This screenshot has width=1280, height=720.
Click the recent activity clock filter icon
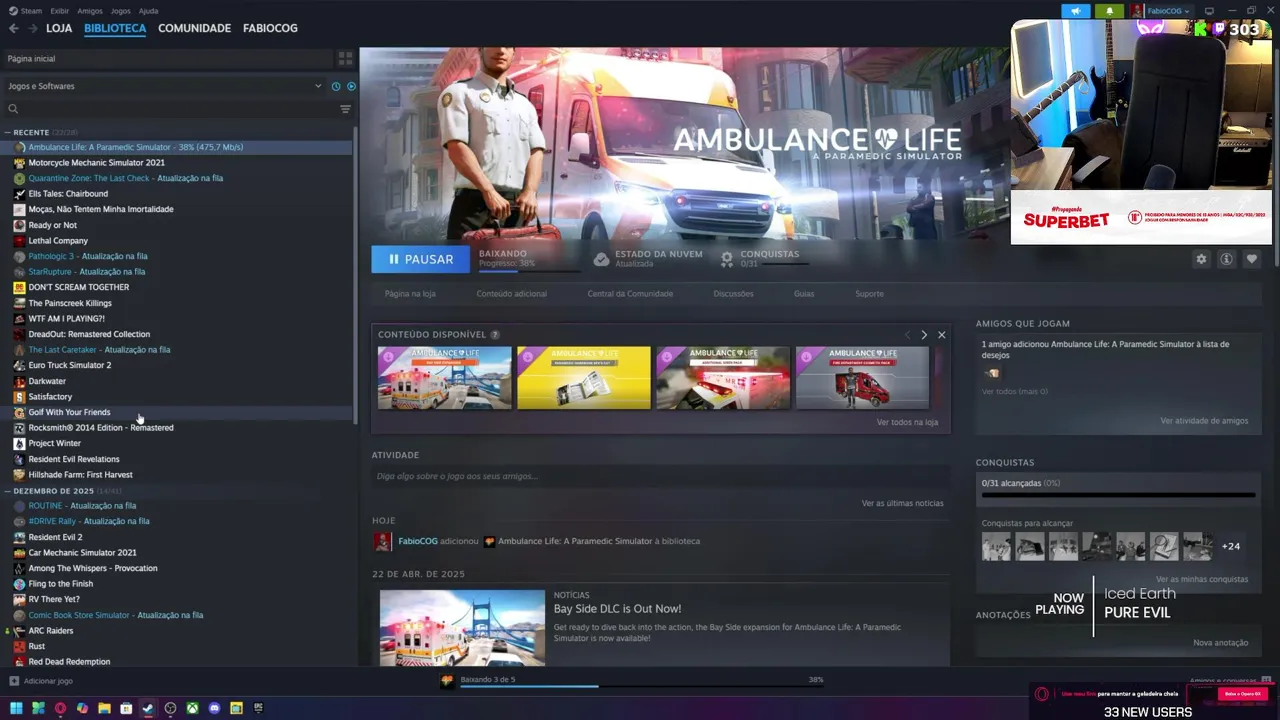coord(336,86)
